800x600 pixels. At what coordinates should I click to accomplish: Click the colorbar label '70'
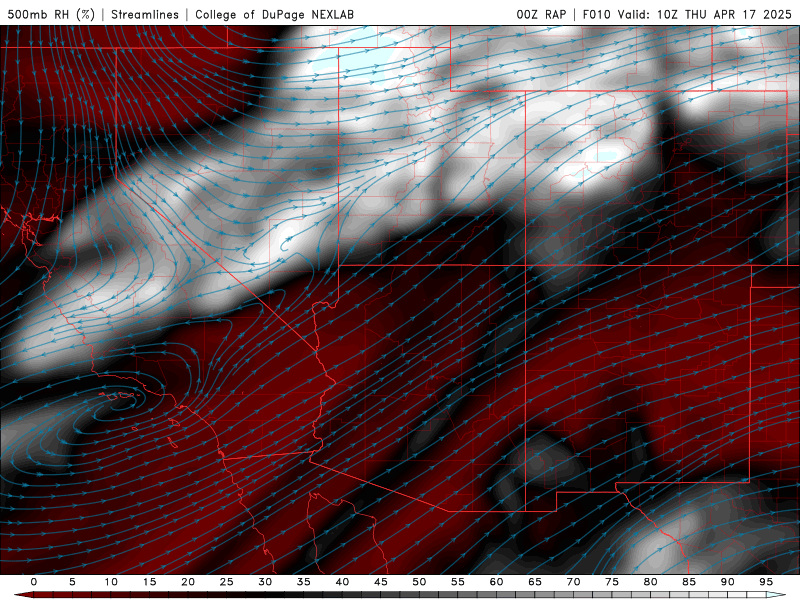[573, 582]
